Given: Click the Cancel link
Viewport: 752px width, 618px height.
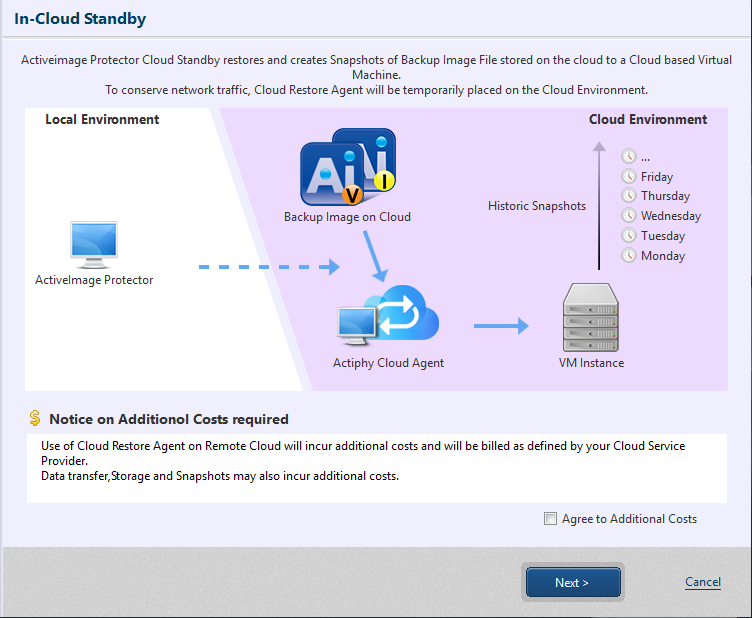Looking at the screenshot, I should (x=702, y=582).
